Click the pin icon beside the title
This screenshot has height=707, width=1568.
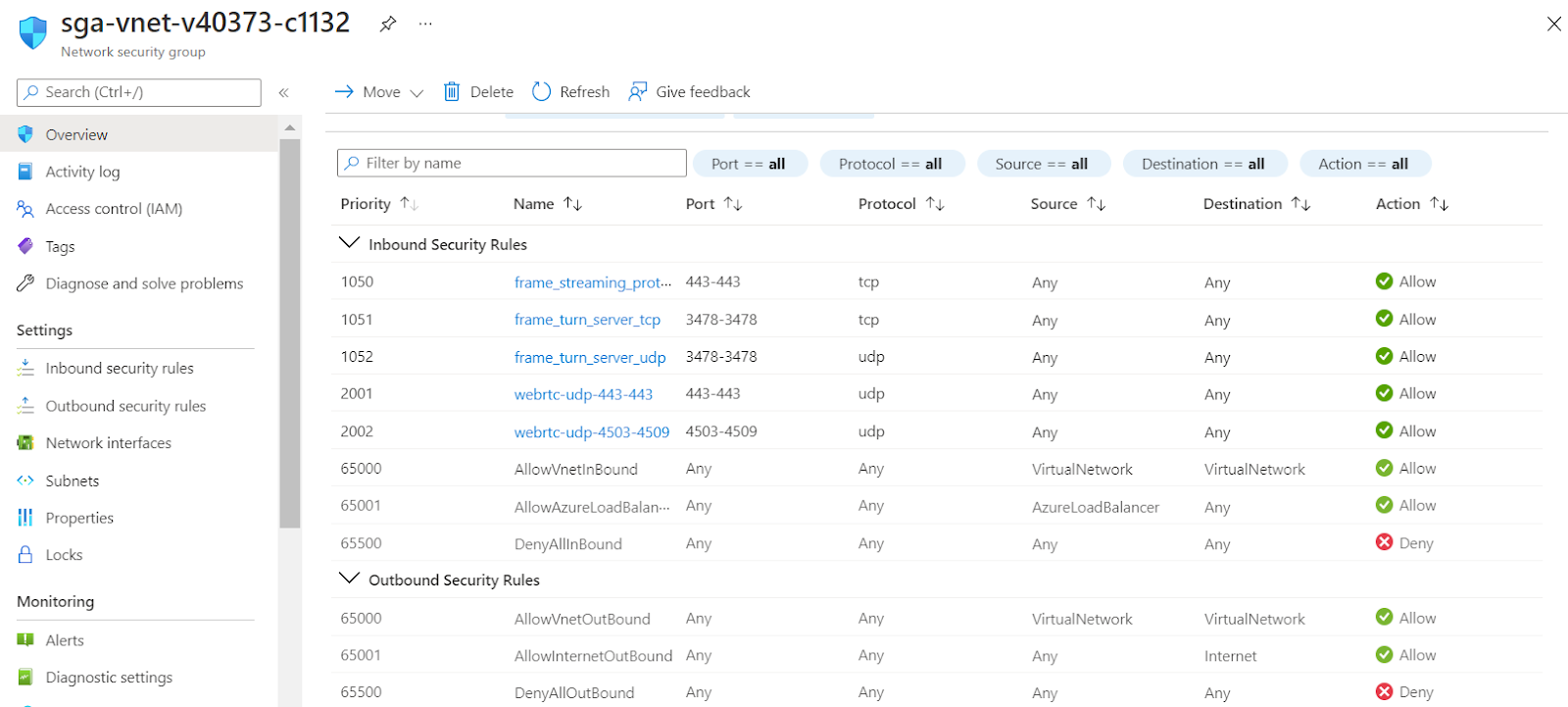(x=388, y=25)
